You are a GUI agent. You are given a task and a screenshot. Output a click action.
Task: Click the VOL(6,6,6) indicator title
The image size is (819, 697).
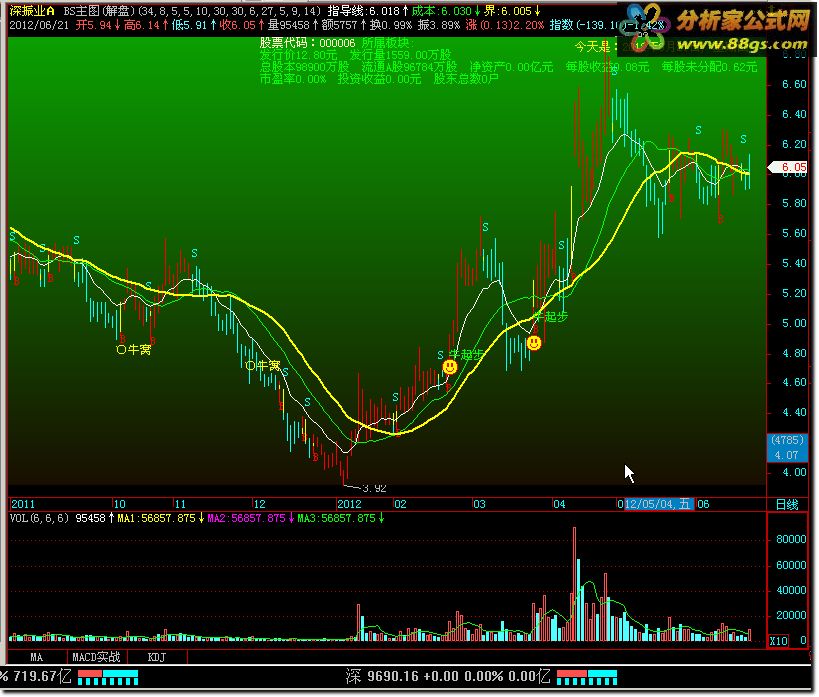click(40, 518)
